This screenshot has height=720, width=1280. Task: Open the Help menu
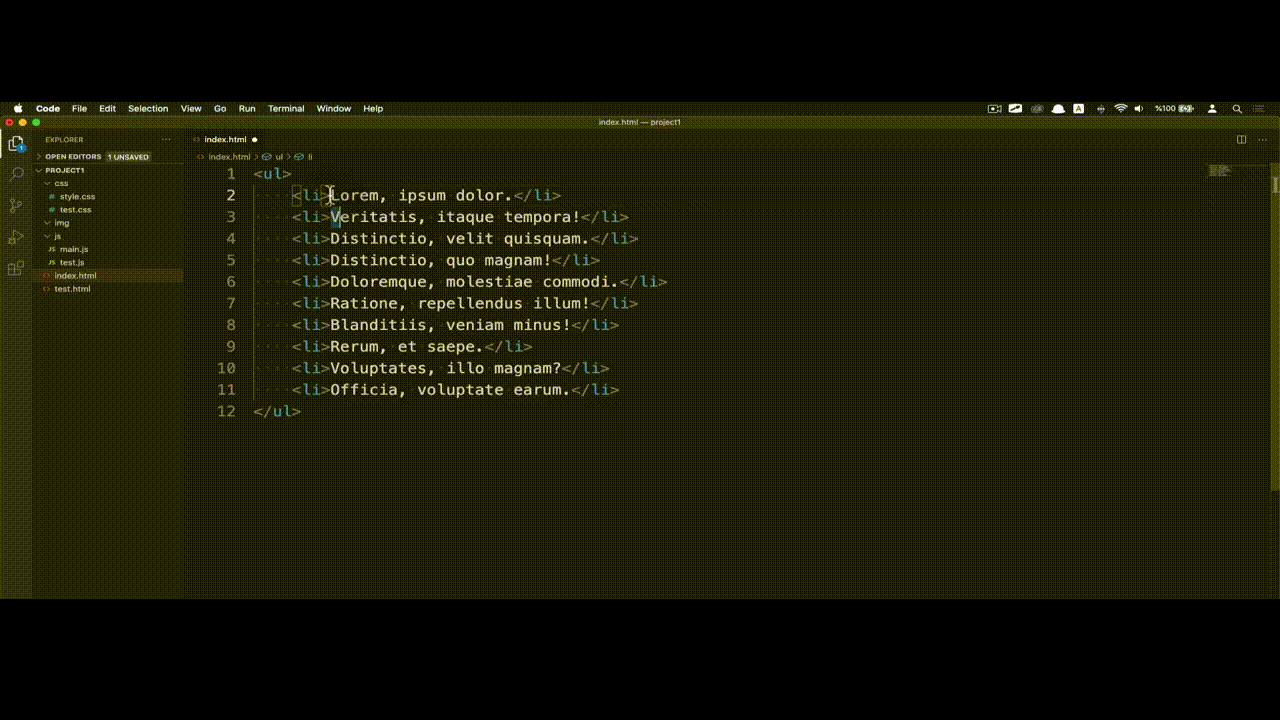[373, 108]
